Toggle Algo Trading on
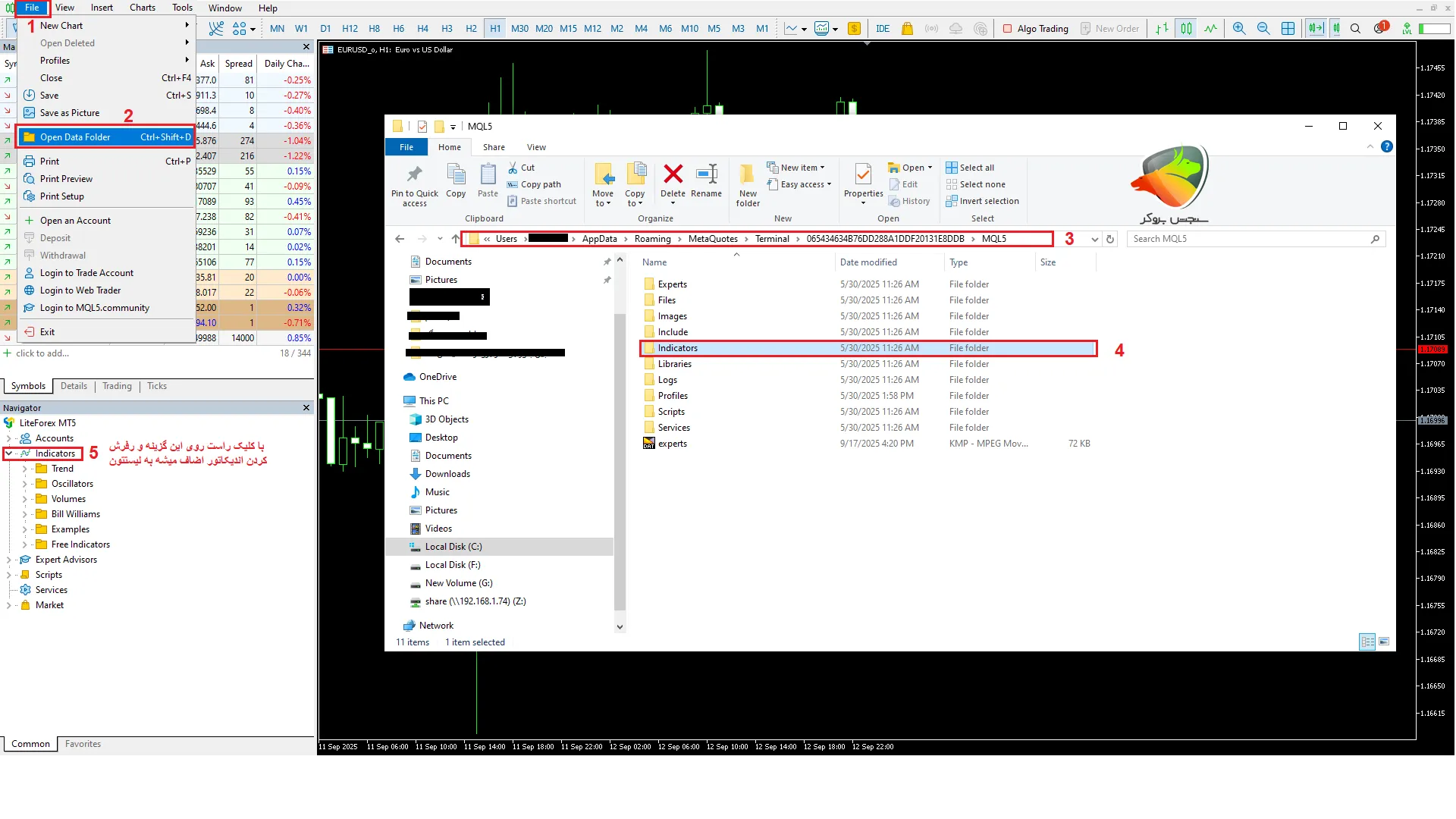The width and height of the screenshot is (1456, 819). [x=1035, y=29]
